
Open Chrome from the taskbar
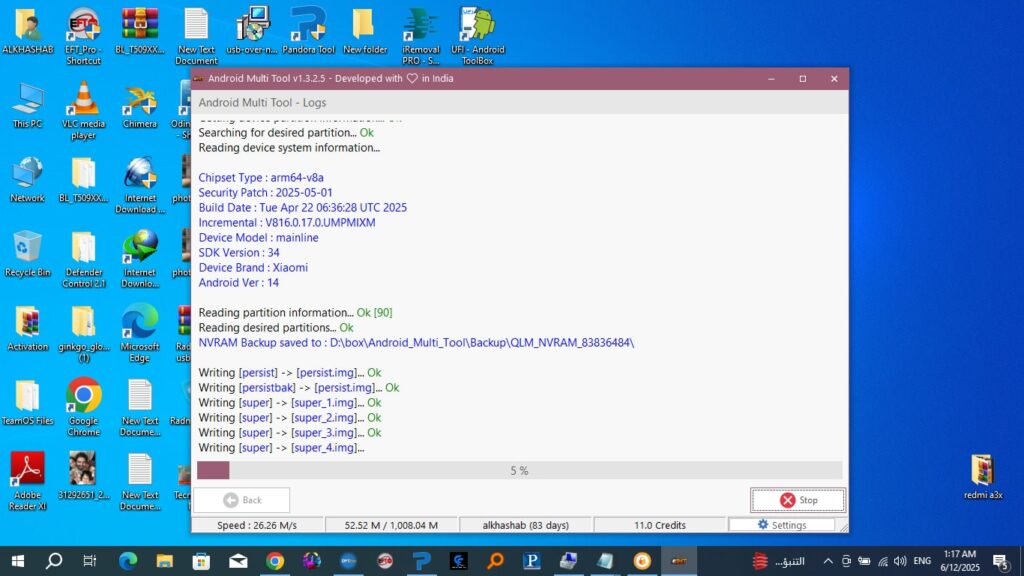point(275,561)
